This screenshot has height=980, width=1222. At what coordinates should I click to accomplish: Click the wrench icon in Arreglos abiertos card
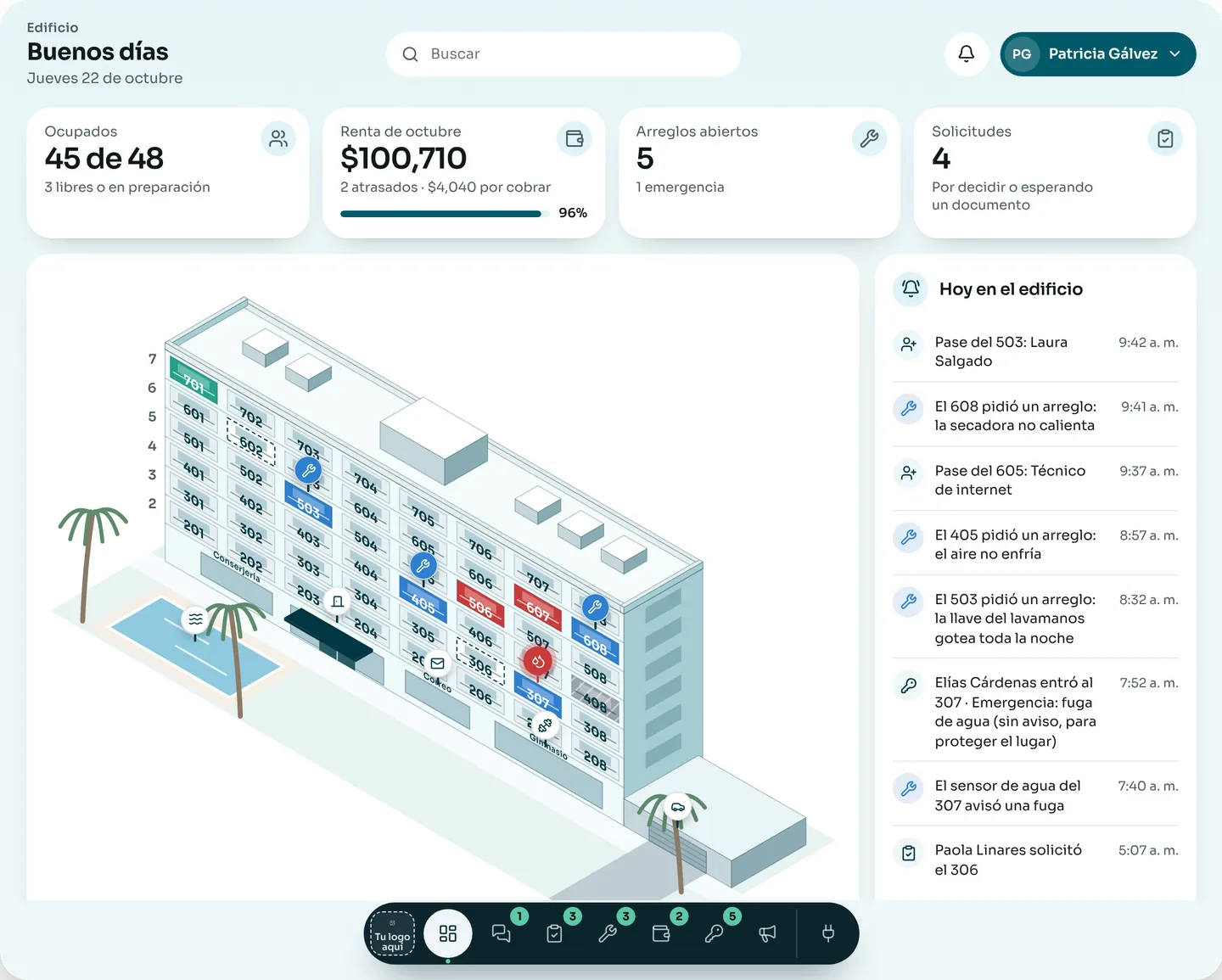coord(869,138)
